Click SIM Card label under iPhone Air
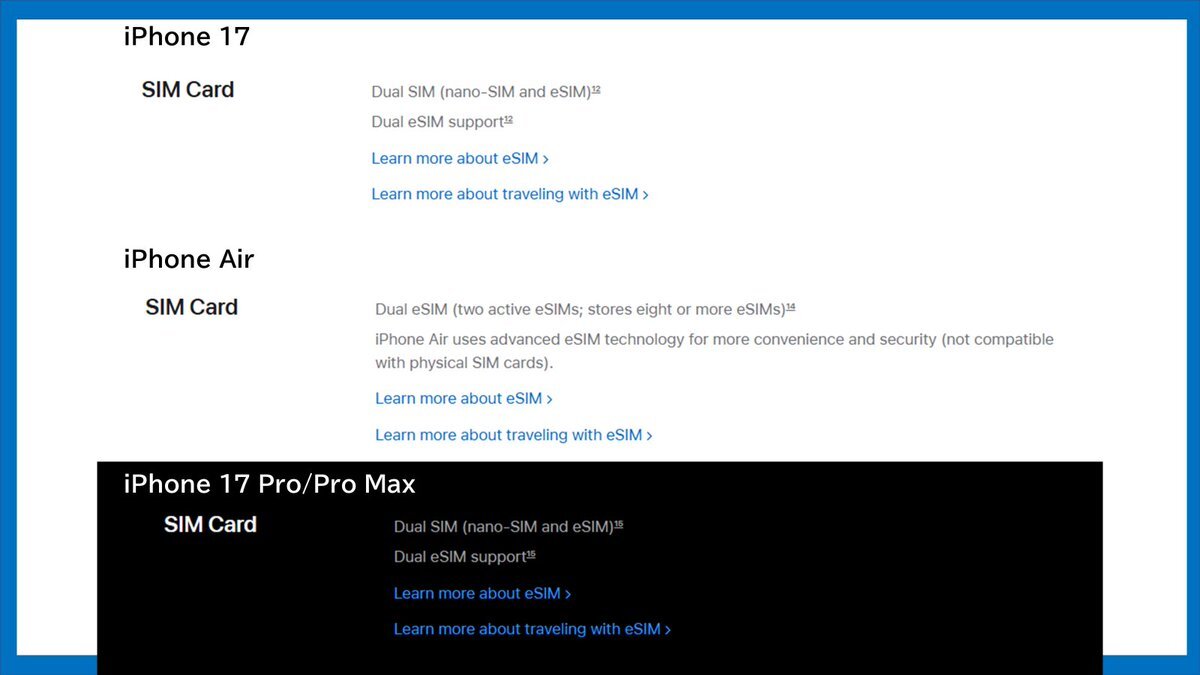This screenshot has height=675, width=1200. click(192, 307)
